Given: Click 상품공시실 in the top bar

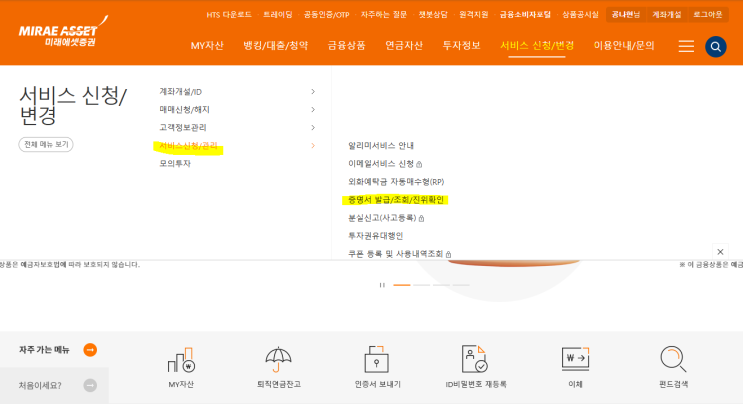Looking at the screenshot, I should point(580,15).
